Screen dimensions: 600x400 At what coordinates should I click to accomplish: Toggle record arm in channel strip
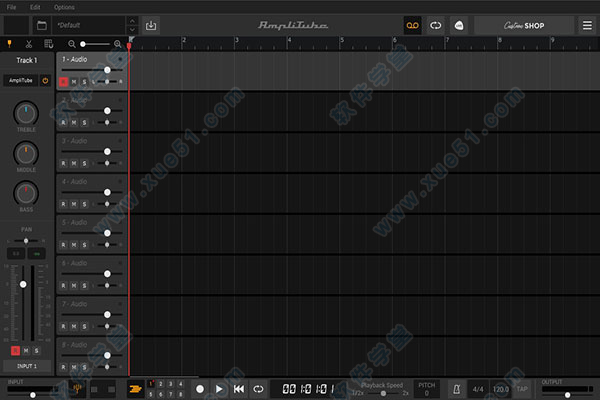coord(15,351)
